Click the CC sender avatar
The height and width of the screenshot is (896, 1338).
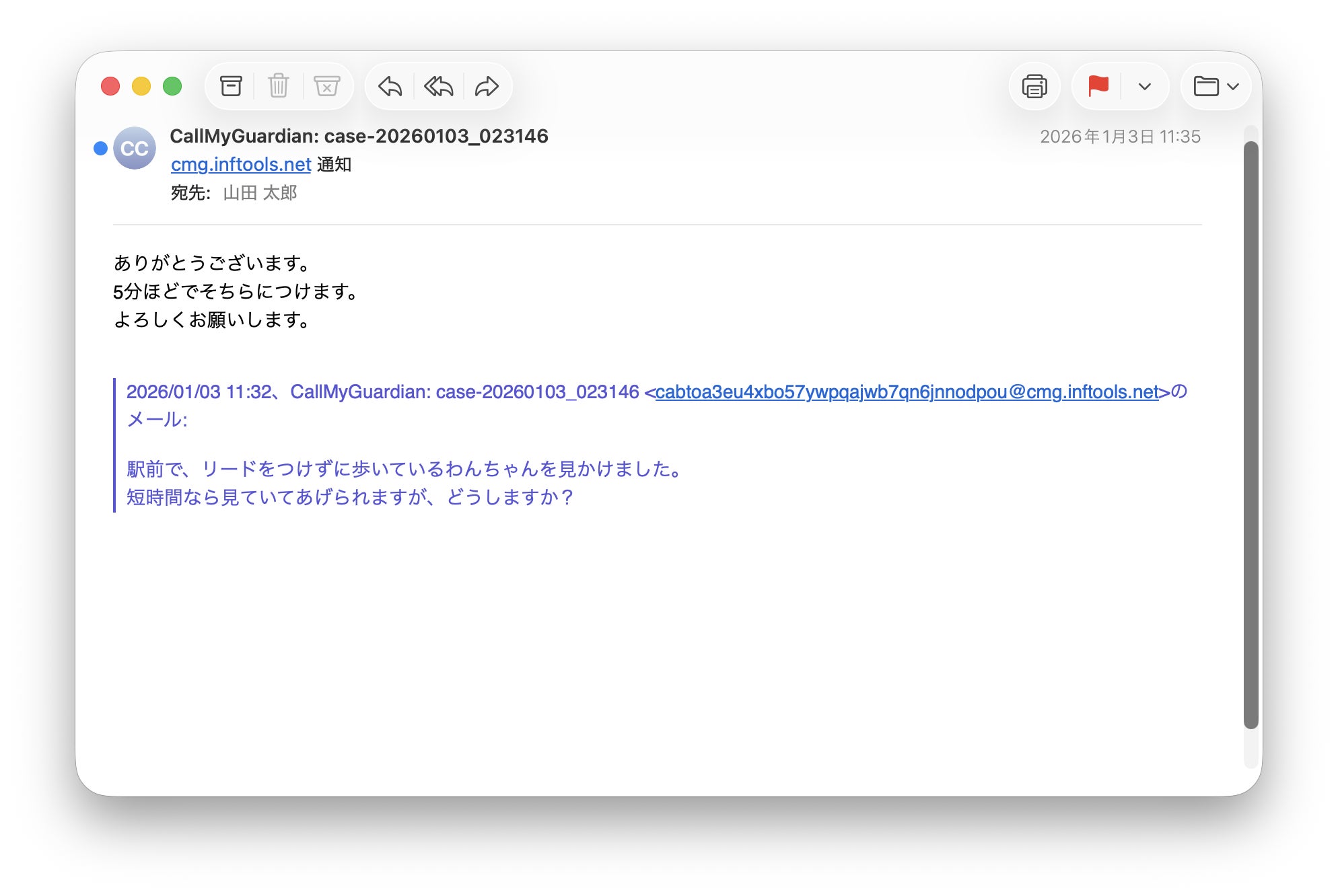coord(135,148)
